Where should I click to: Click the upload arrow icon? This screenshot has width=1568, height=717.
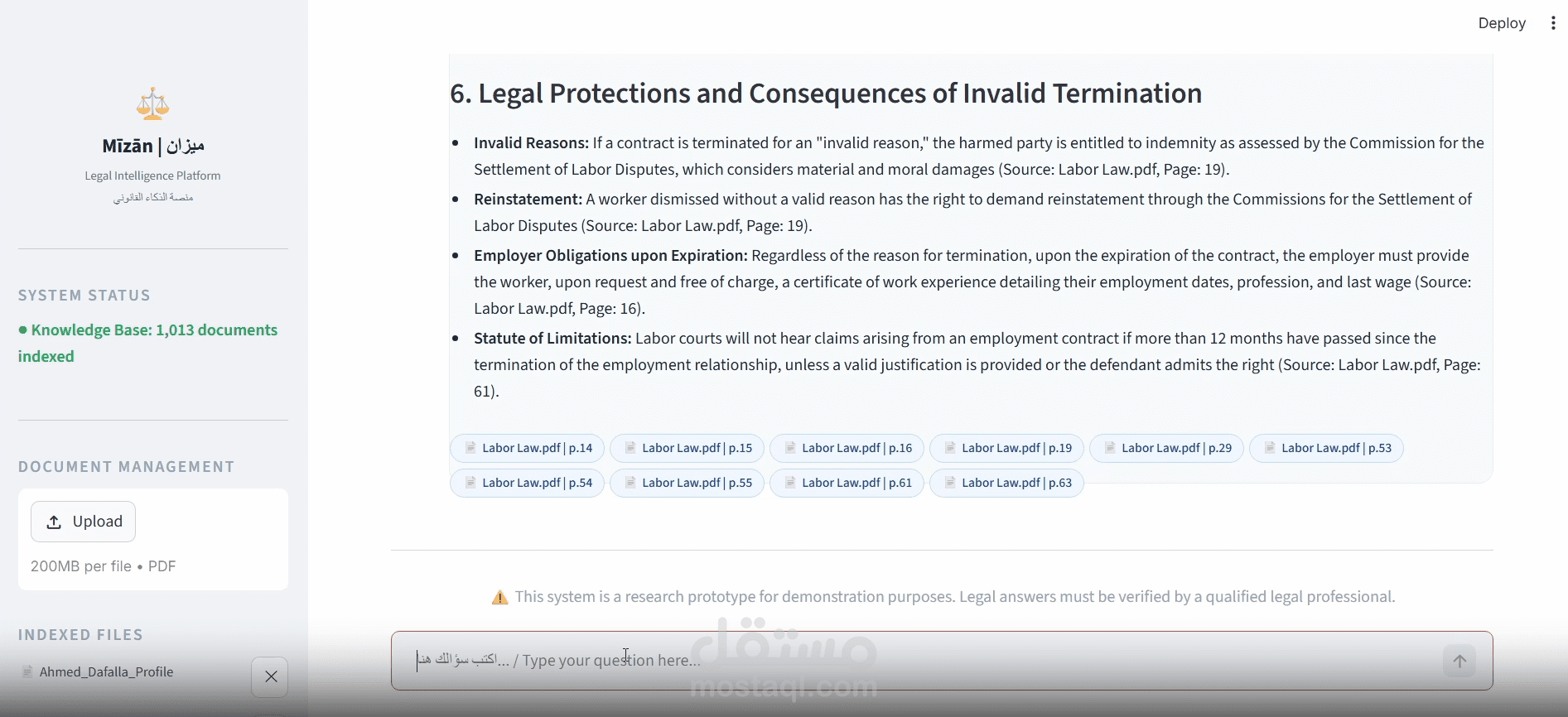coord(54,522)
